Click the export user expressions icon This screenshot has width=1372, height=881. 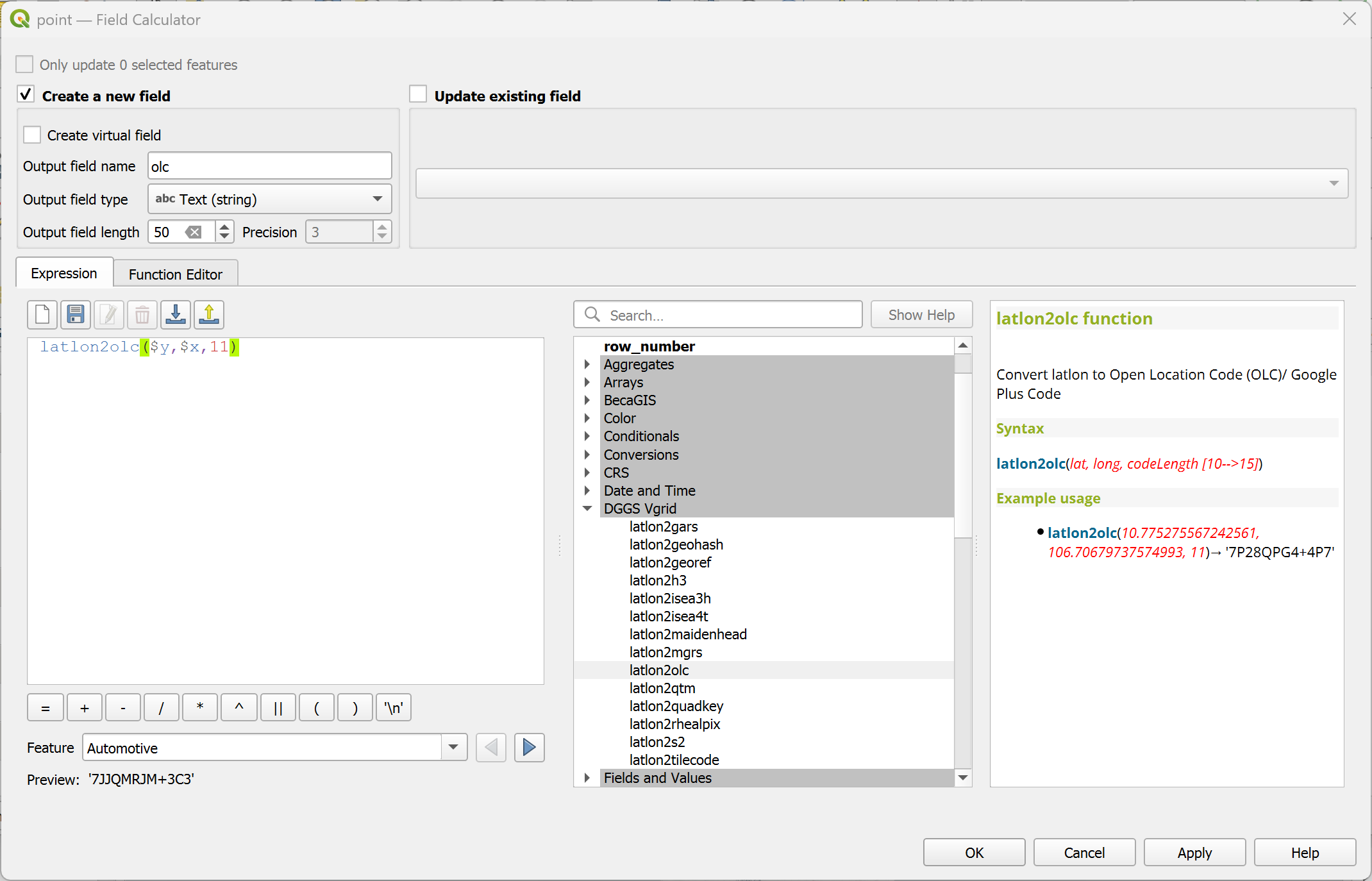(x=209, y=315)
